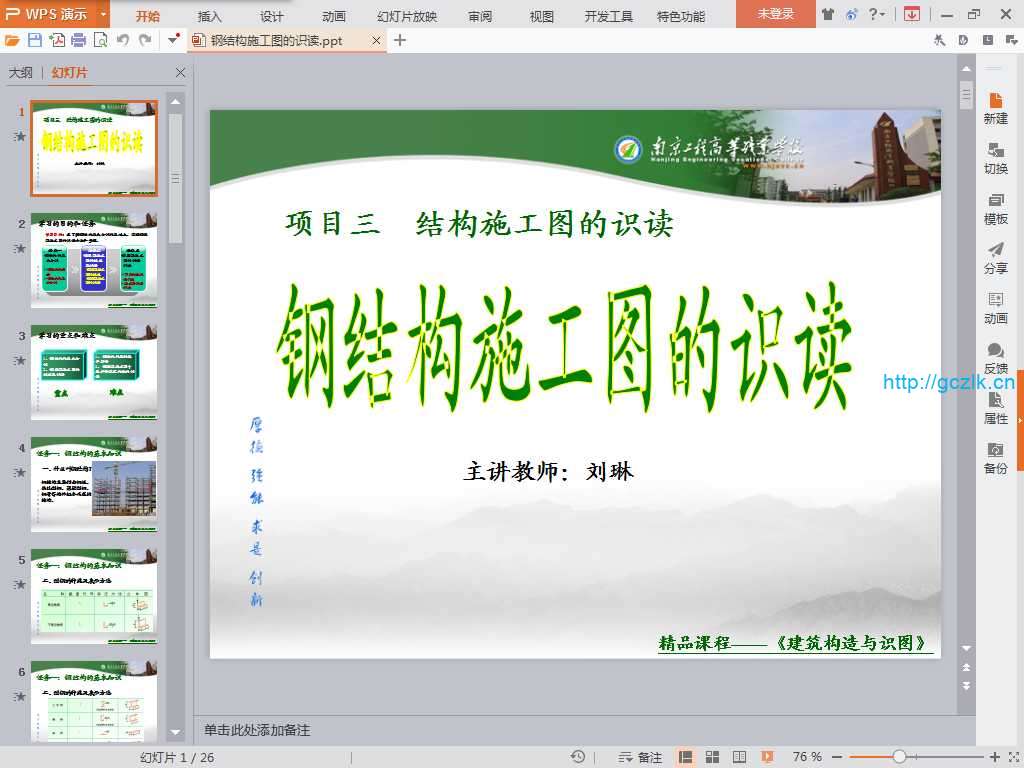This screenshot has width=1024, height=768.
Task: Open the 备份 backup icon in sidebar
Action: point(995,458)
